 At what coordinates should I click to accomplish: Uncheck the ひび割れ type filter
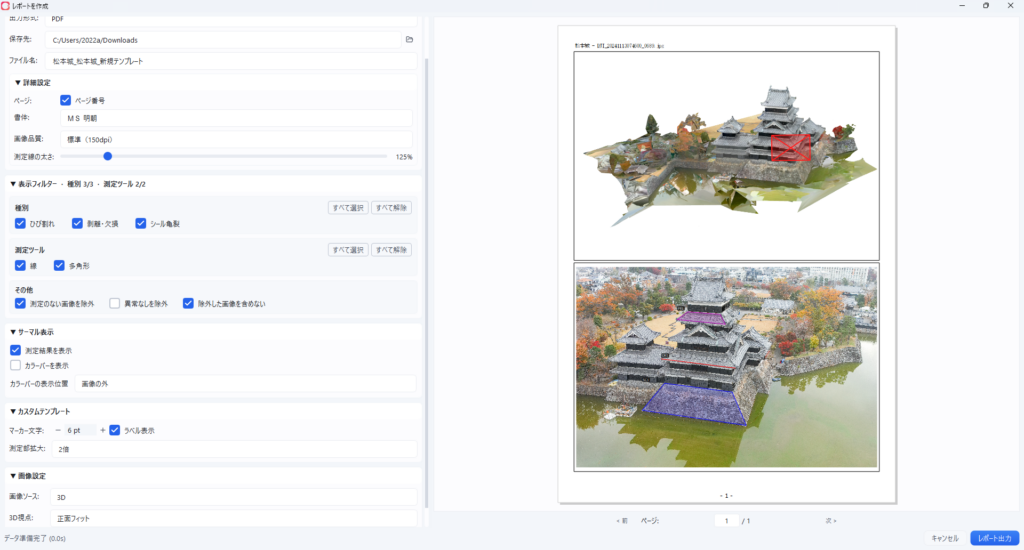[x=20, y=223]
